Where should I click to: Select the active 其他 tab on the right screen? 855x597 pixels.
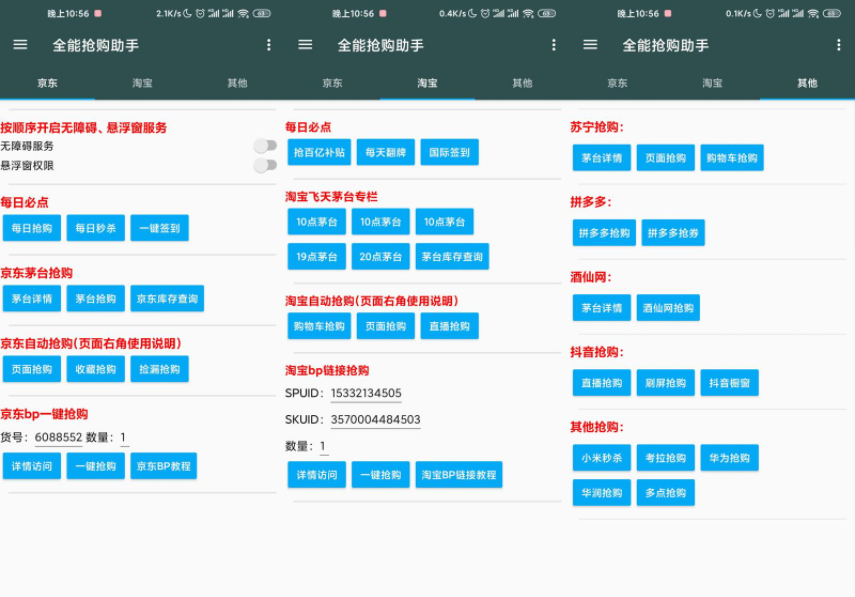[808, 83]
